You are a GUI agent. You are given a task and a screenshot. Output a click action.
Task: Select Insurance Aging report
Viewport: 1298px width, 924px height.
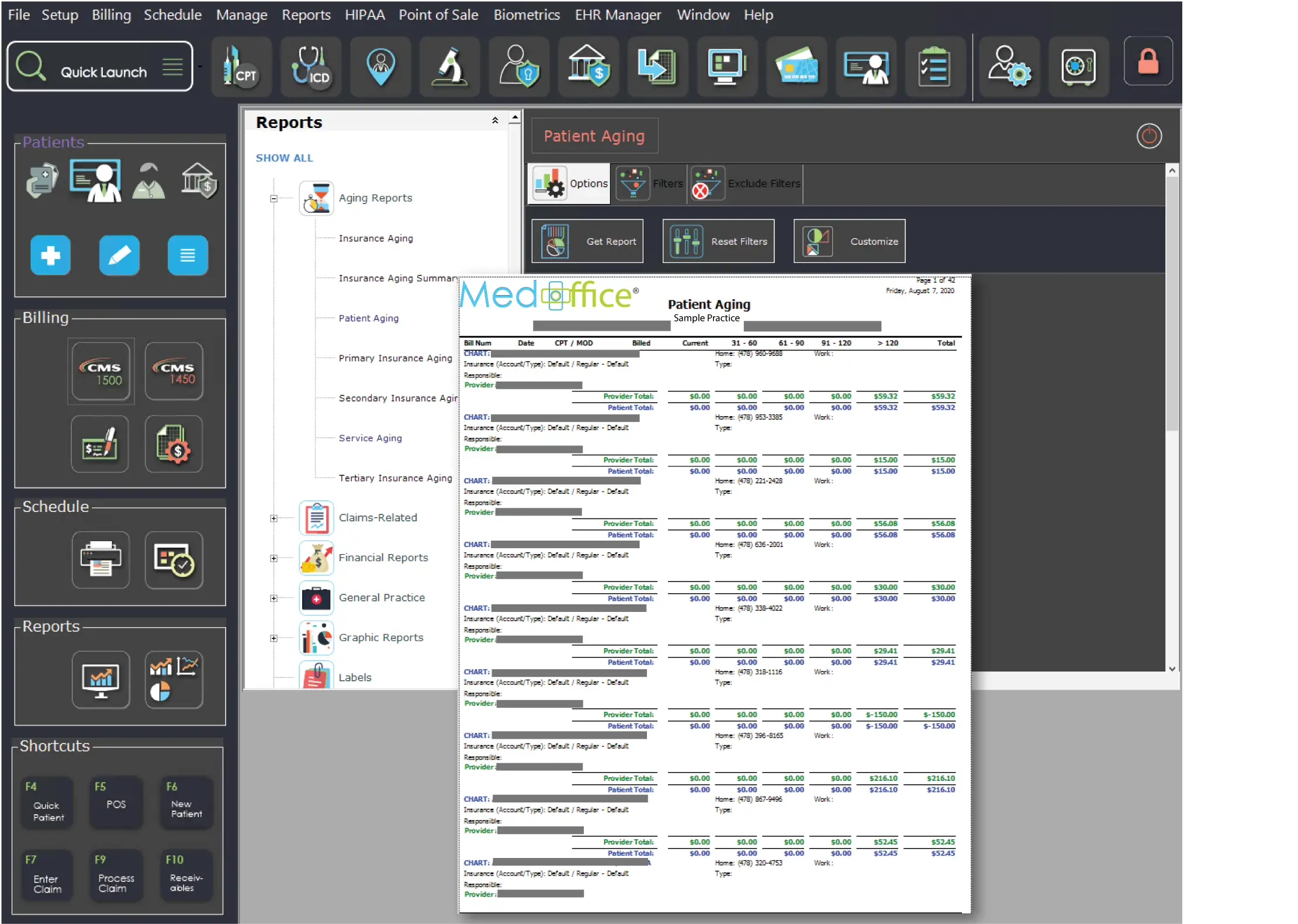click(x=376, y=238)
